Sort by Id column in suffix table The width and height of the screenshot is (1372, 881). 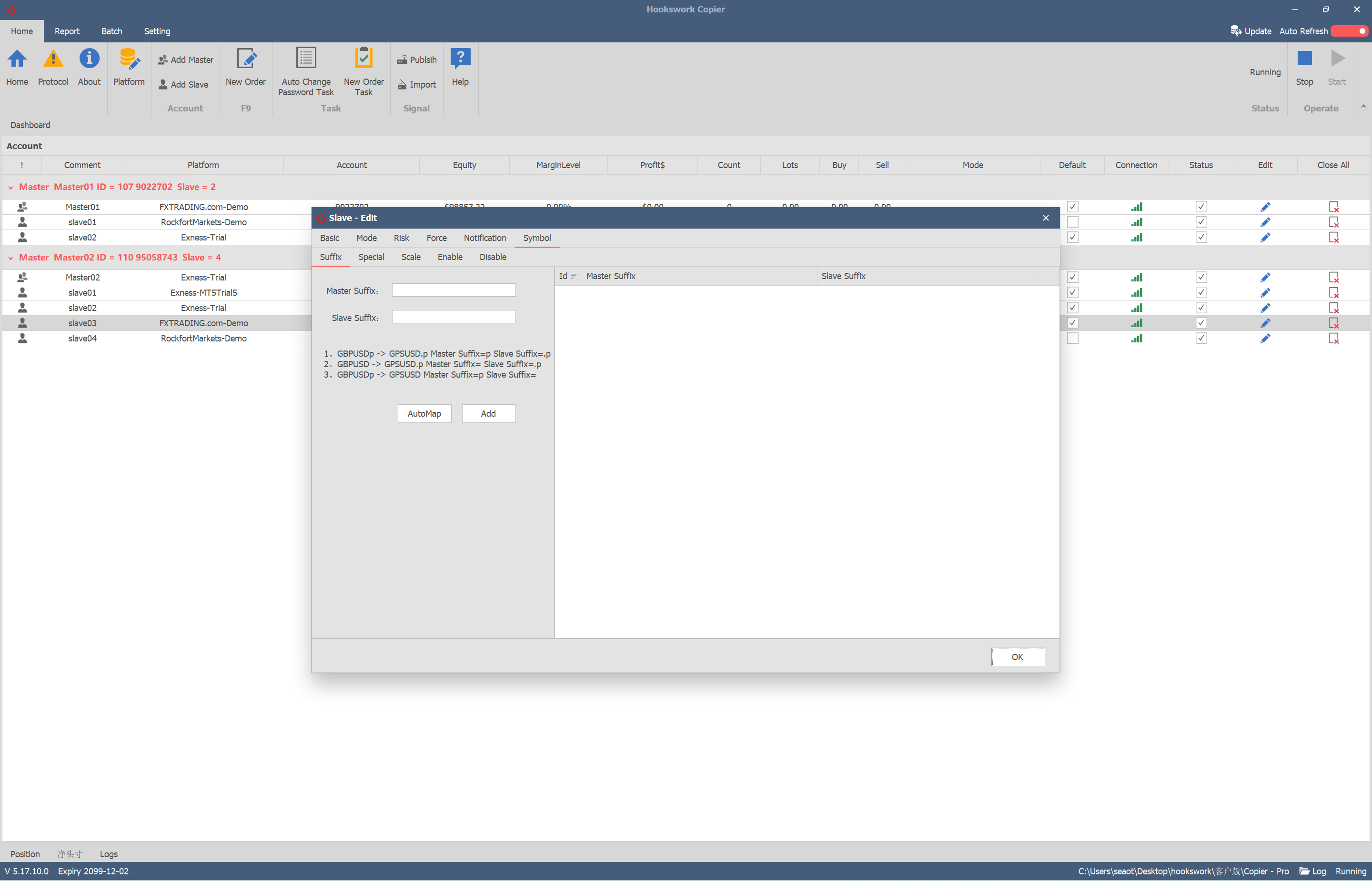click(567, 276)
